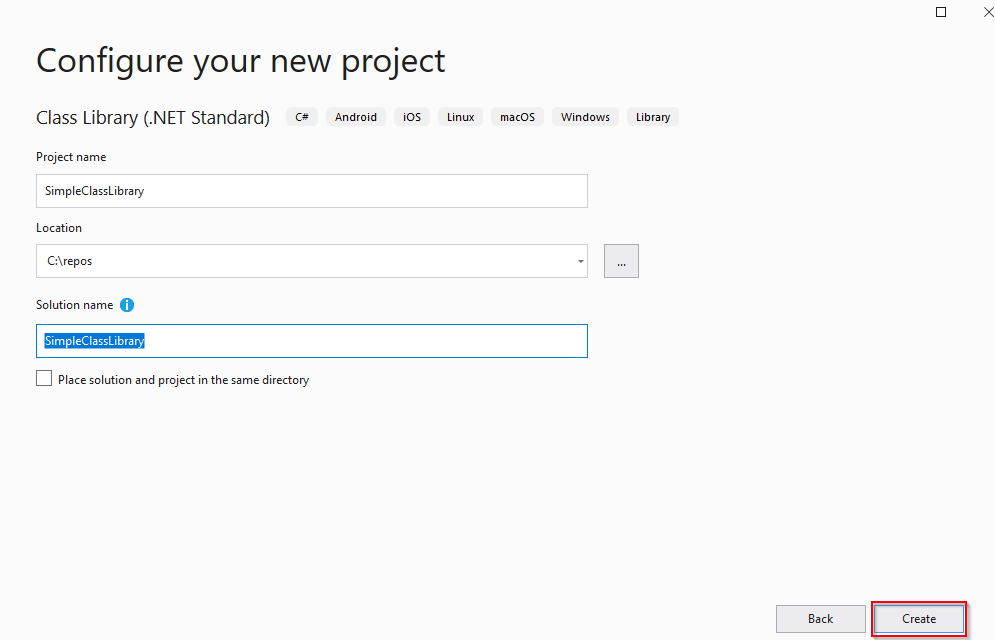Click the info icon beside Solution name
The height and width of the screenshot is (640, 995).
126,304
